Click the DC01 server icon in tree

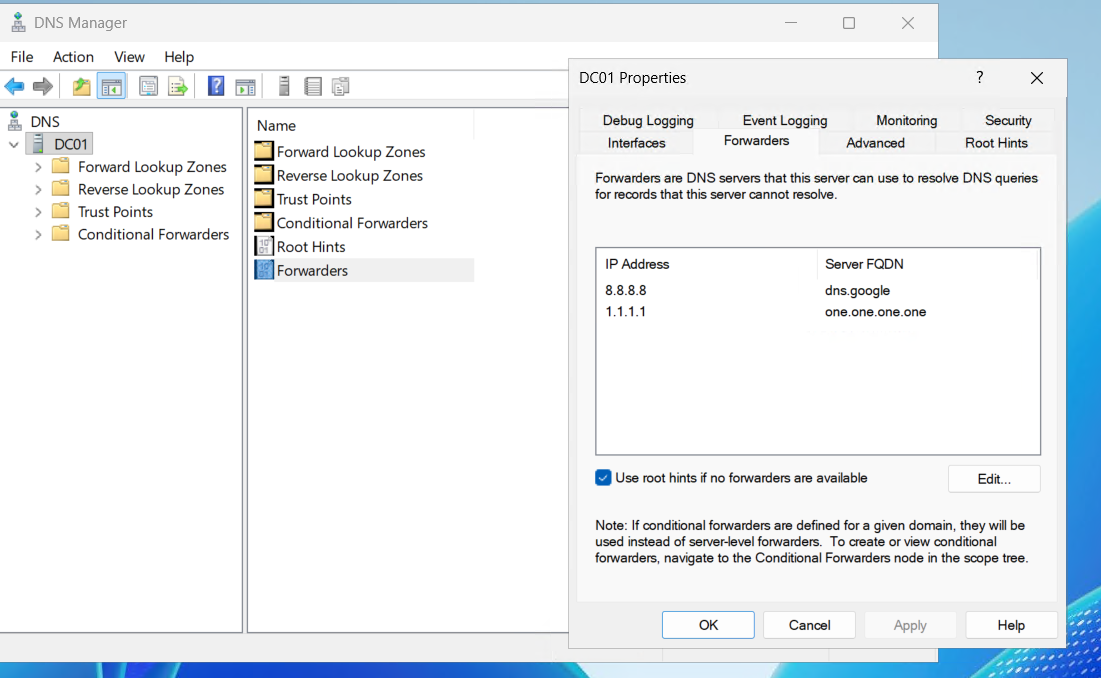click(x=39, y=144)
